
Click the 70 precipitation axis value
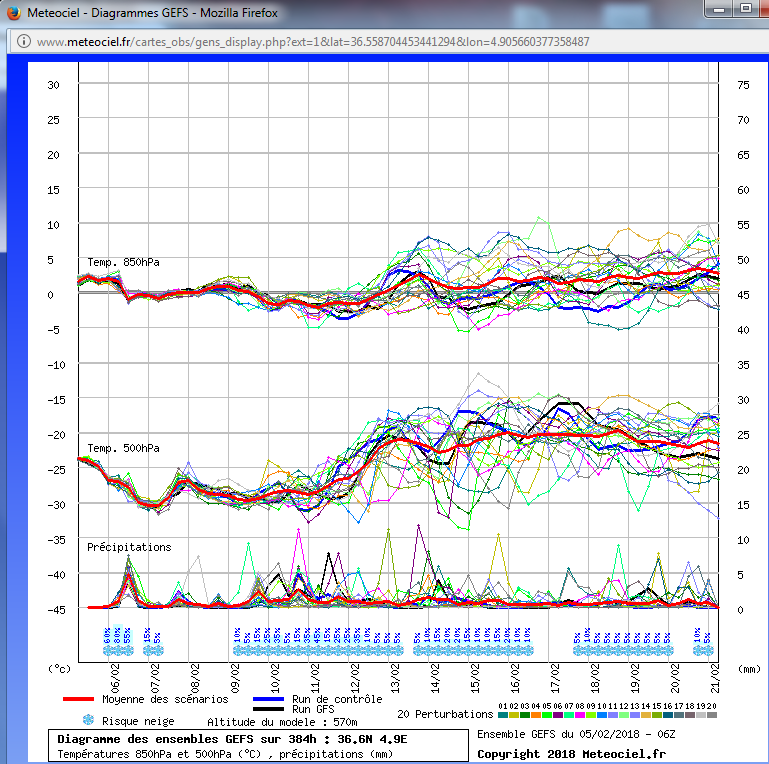pos(743,120)
